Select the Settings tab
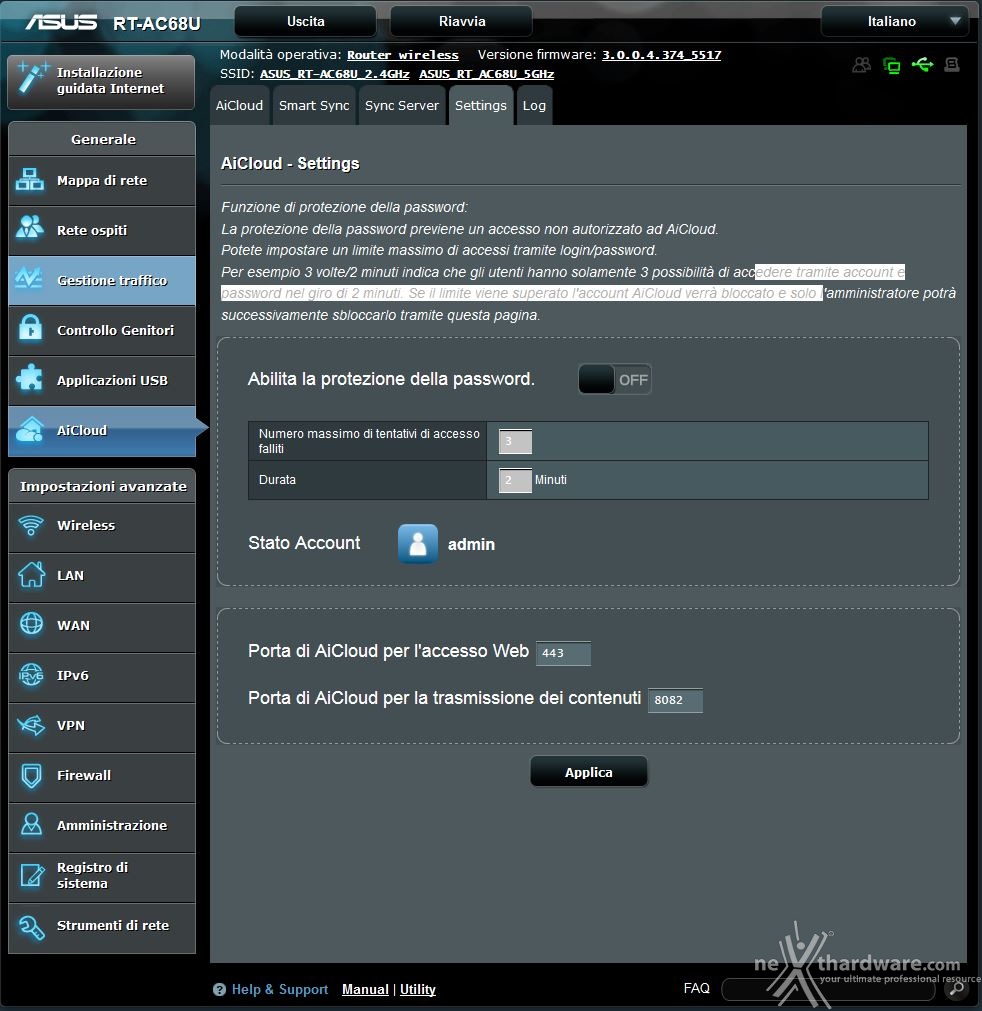The height and width of the screenshot is (1011, 982). pos(481,105)
